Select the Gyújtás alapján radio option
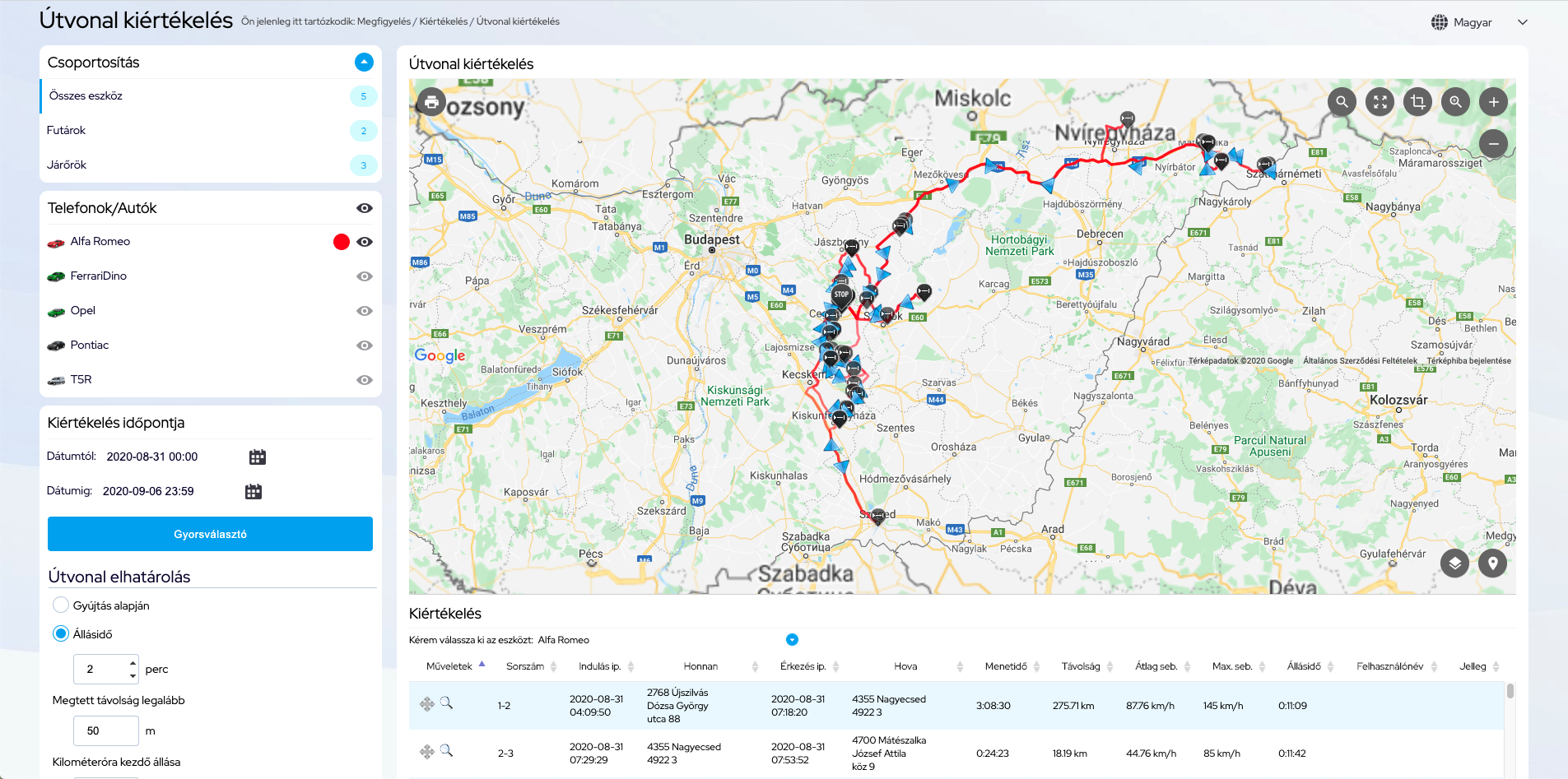The width and height of the screenshot is (1568, 779). [x=61, y=605]
